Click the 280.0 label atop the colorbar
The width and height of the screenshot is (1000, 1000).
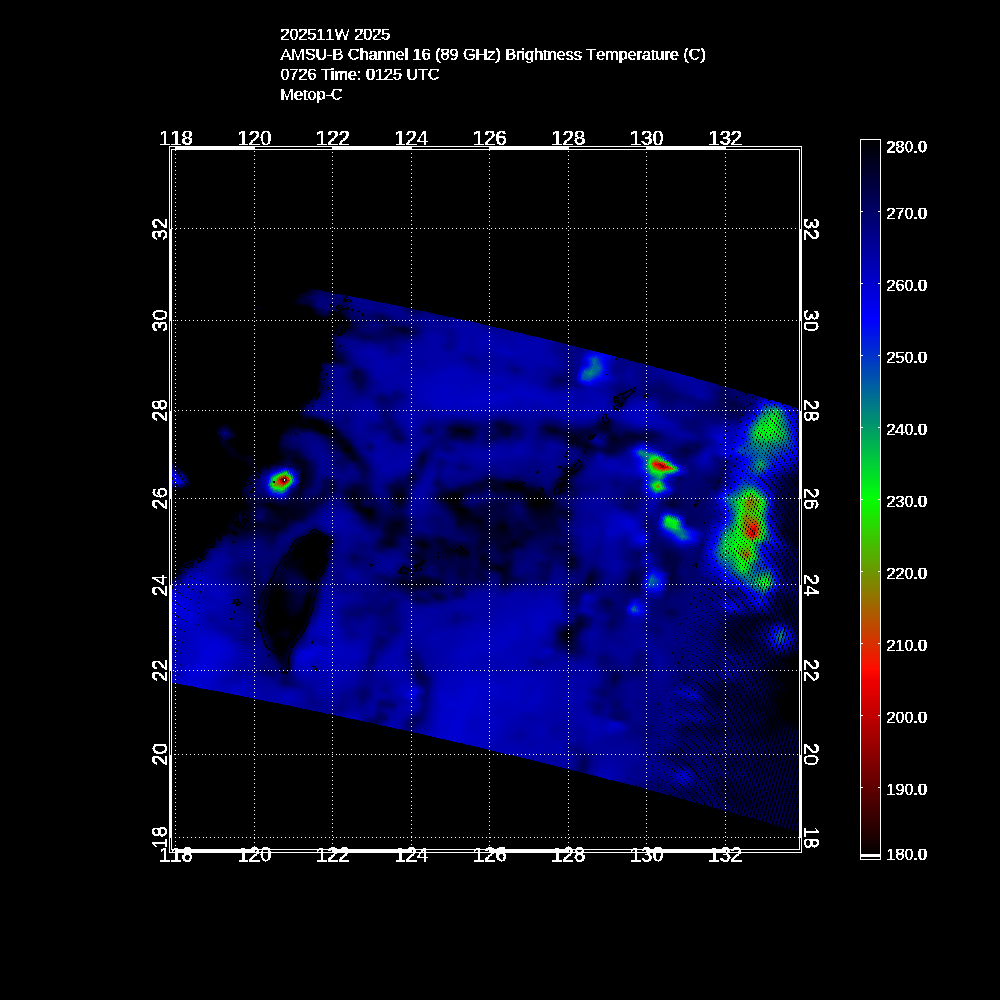(x=907, y=147)
